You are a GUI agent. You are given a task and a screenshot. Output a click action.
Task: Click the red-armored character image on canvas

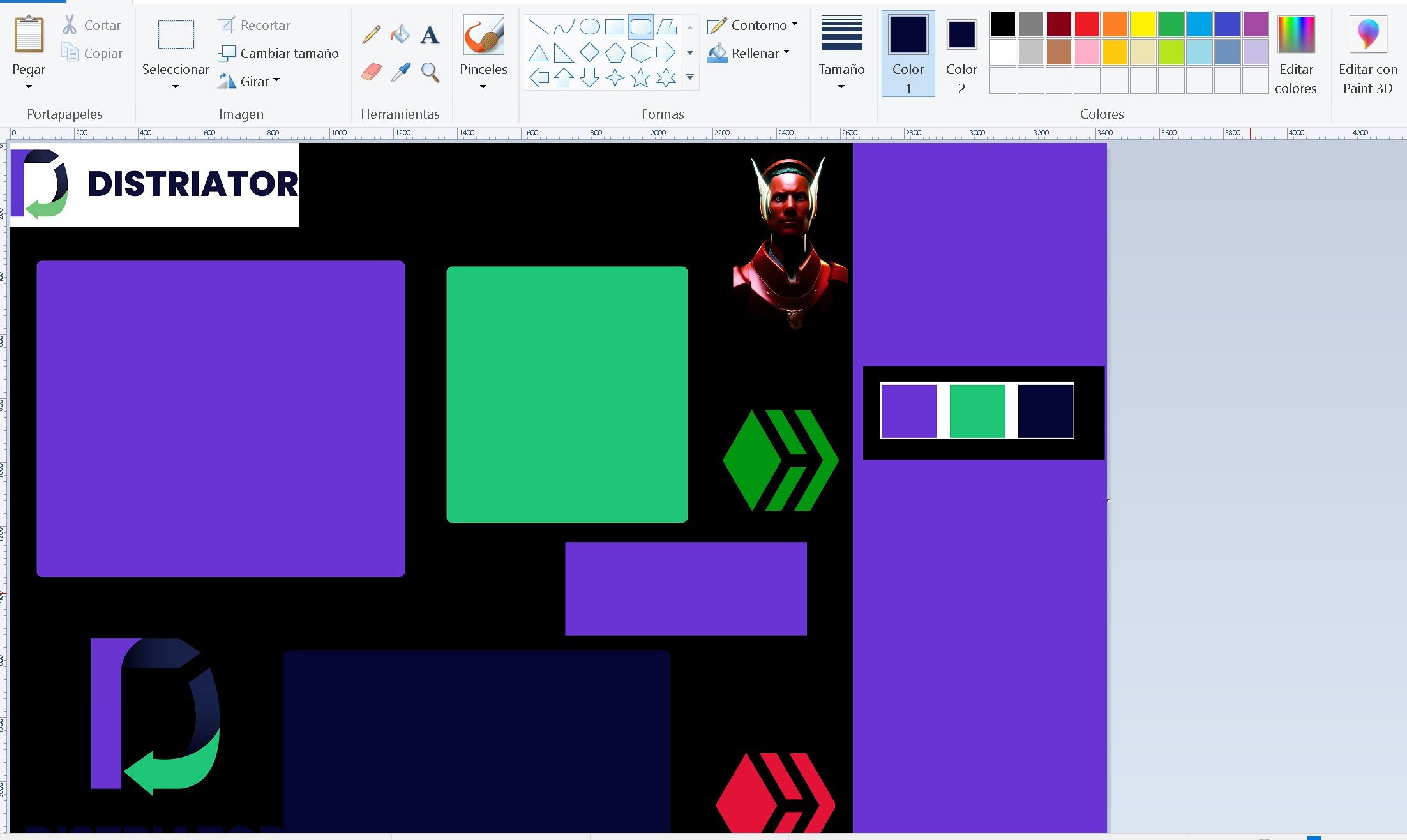pyautogui.click(x=790, y=243)
